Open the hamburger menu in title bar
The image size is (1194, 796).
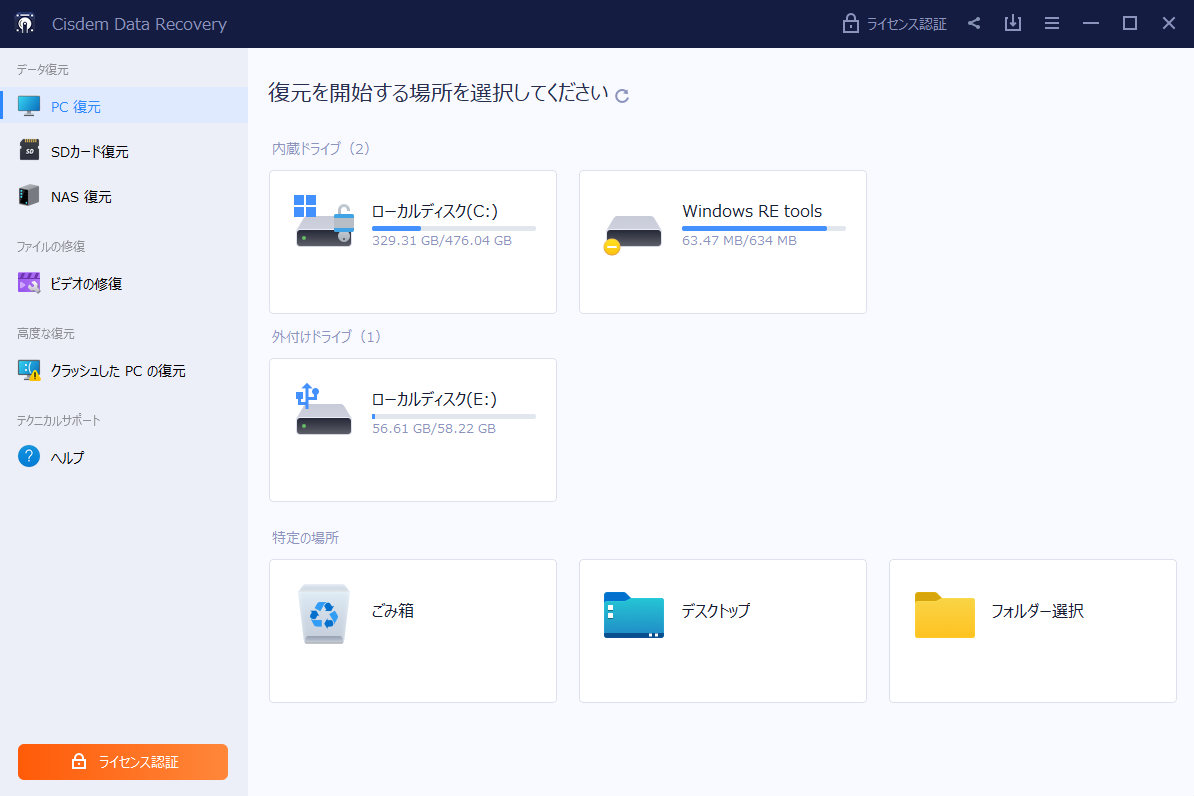pos(1052,24)
